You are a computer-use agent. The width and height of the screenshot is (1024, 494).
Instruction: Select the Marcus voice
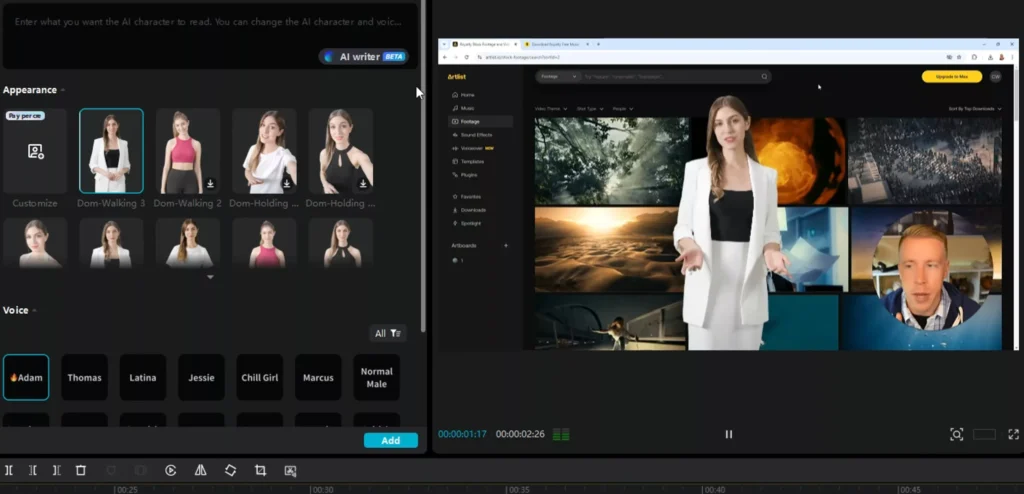(x=318, y=378)
